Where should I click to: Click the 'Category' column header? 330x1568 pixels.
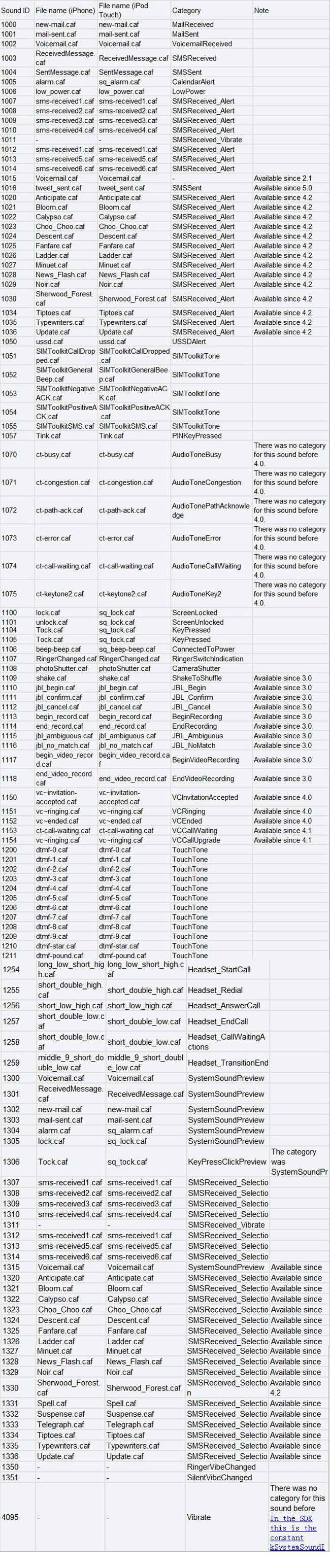click(x=186, y=11)
